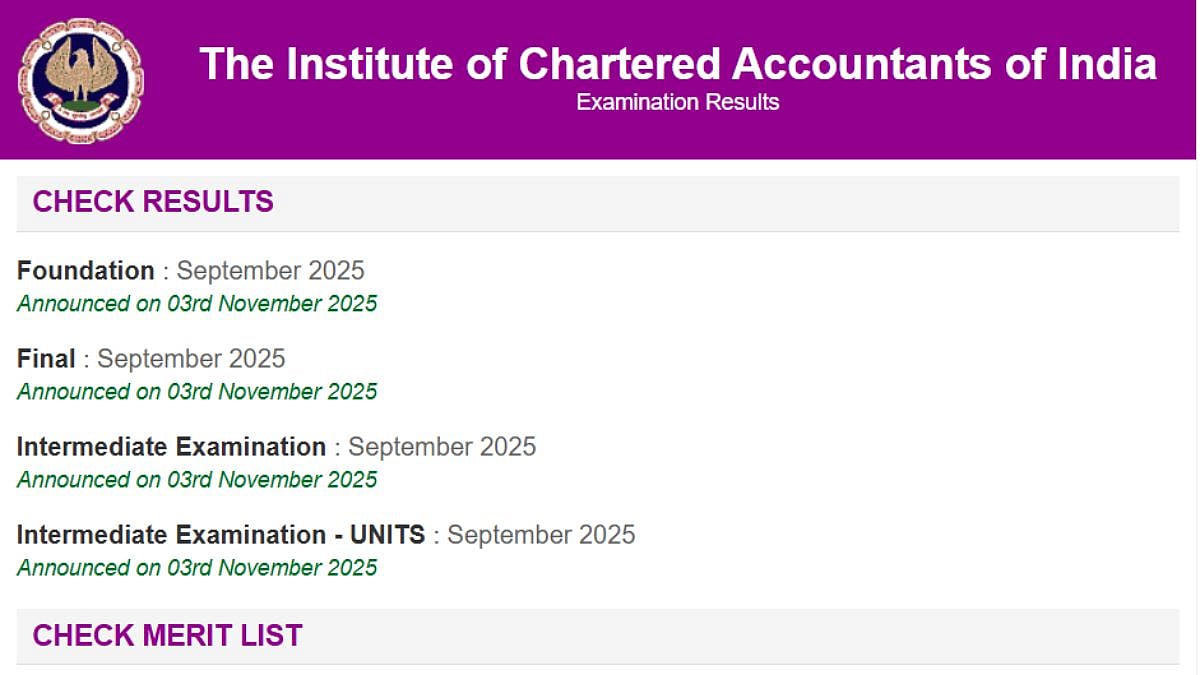
Task: Click the Intermediate Examination - UNITS bold label
Action: coord(221,535)
